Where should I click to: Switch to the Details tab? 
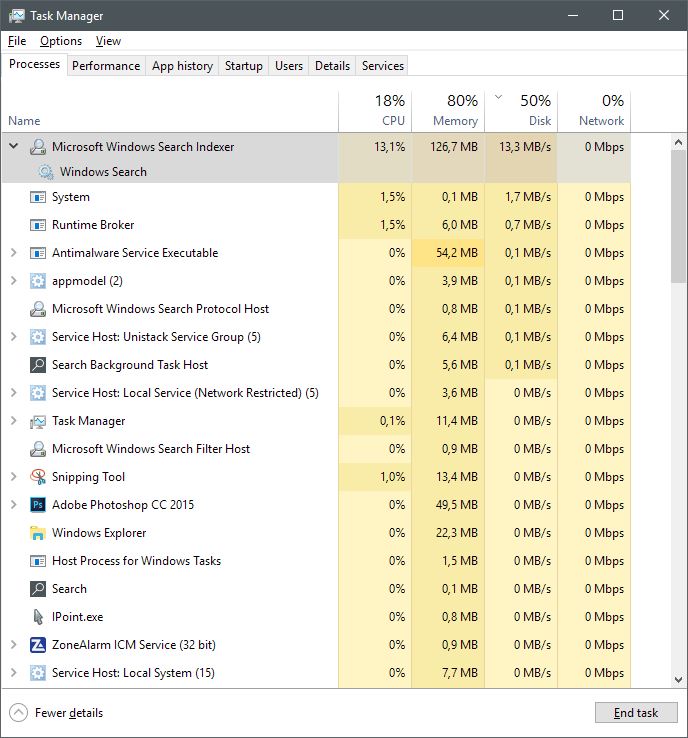(332, 66)
